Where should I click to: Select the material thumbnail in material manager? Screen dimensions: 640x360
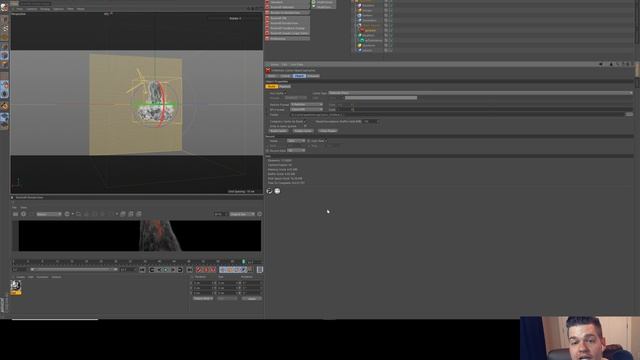pos(16,287)
